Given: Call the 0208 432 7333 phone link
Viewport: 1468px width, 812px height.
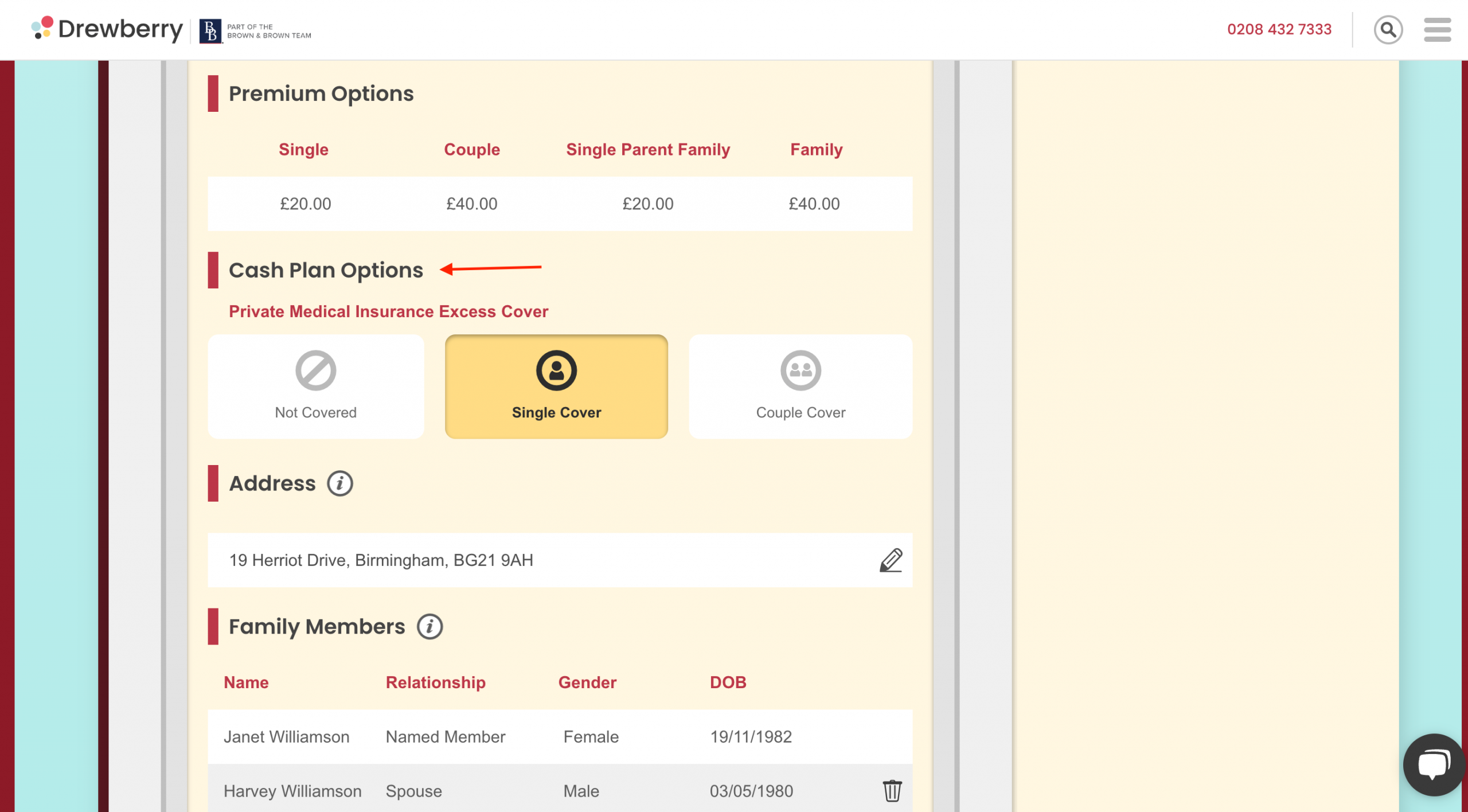Looking at the screenshot, I should (1279, 30).
